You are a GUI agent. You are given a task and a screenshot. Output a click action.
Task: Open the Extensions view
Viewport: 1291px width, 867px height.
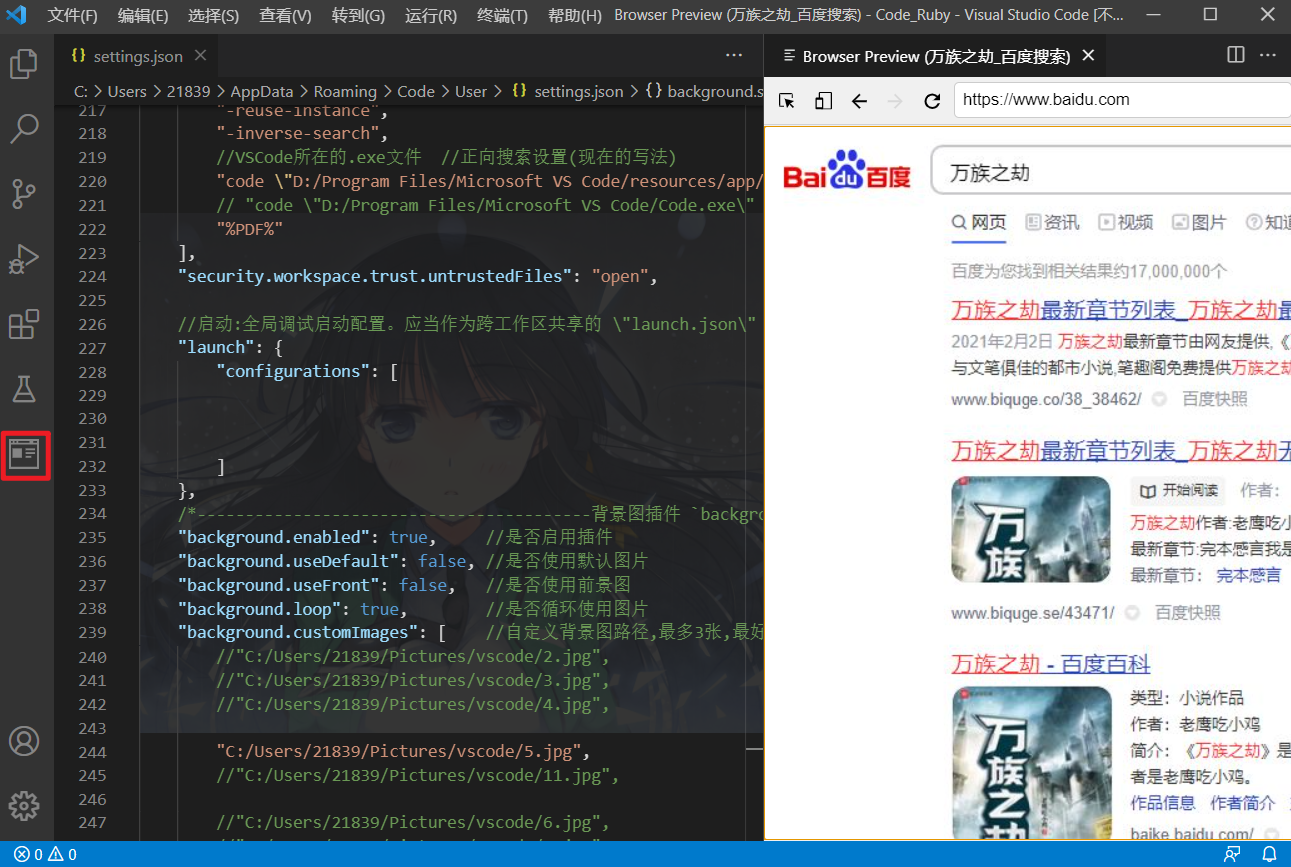click(x=24, y=324)
